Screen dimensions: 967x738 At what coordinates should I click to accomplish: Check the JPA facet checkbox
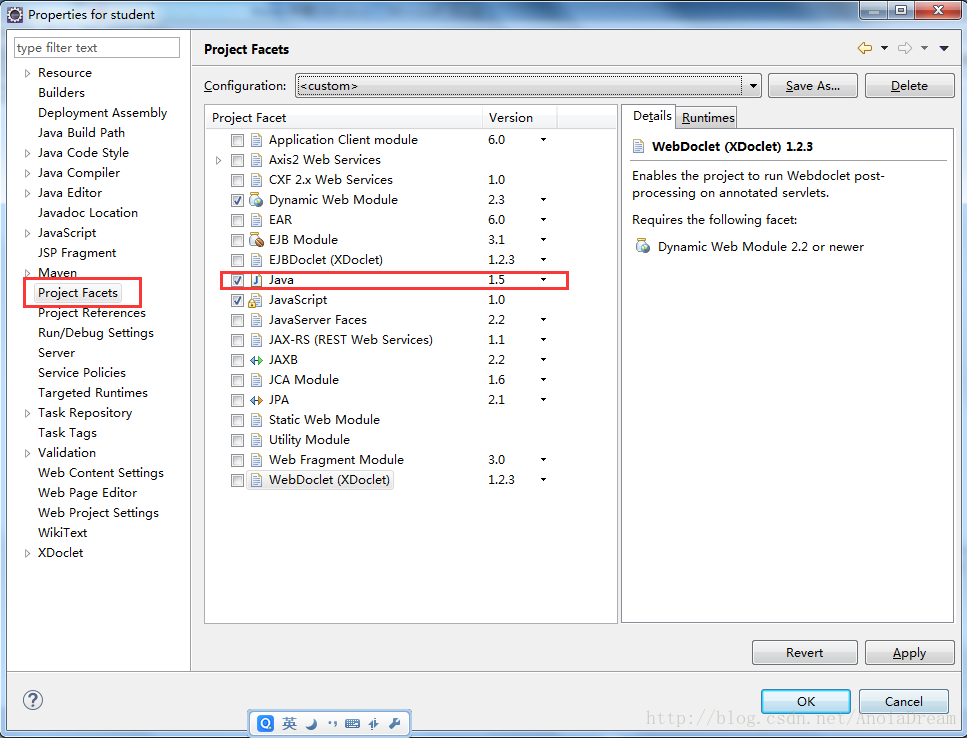click(237, 400)
